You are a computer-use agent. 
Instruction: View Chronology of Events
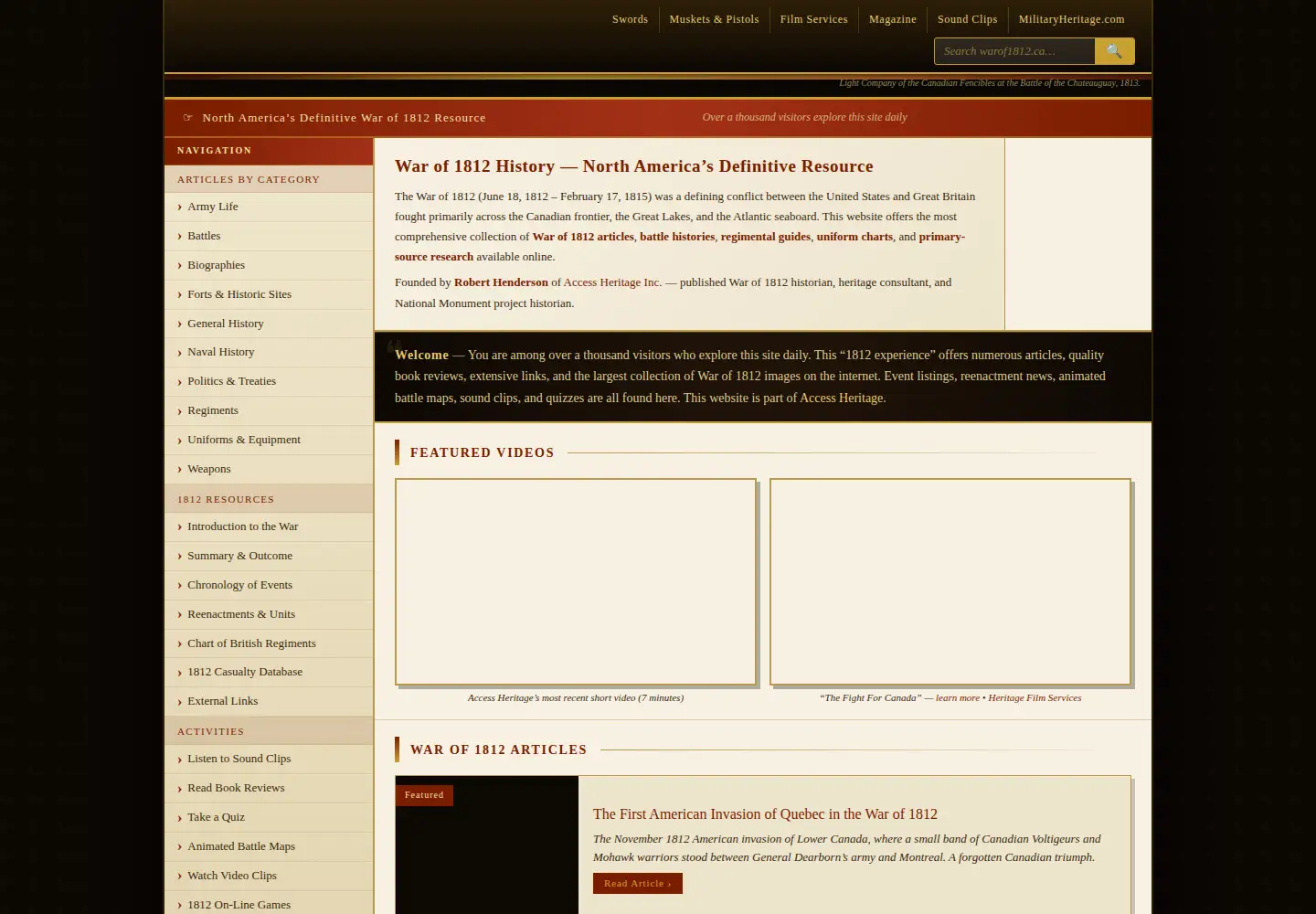(269, 585)
